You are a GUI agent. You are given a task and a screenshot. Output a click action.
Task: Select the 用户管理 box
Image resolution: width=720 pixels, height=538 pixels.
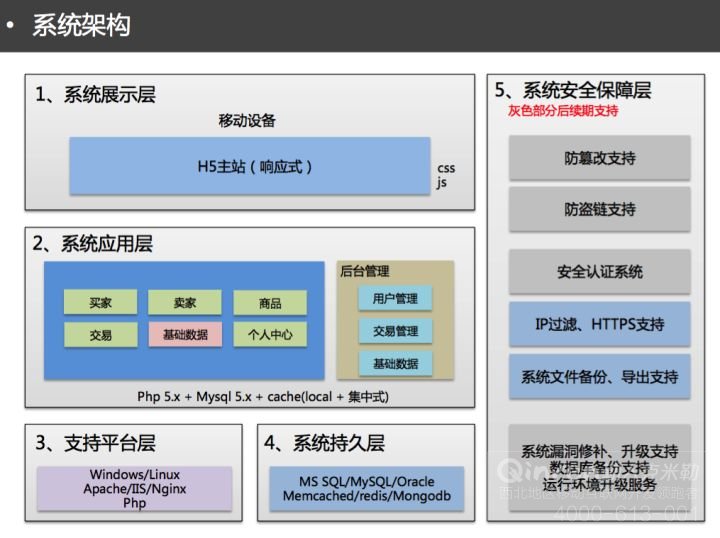click(395, 298)
